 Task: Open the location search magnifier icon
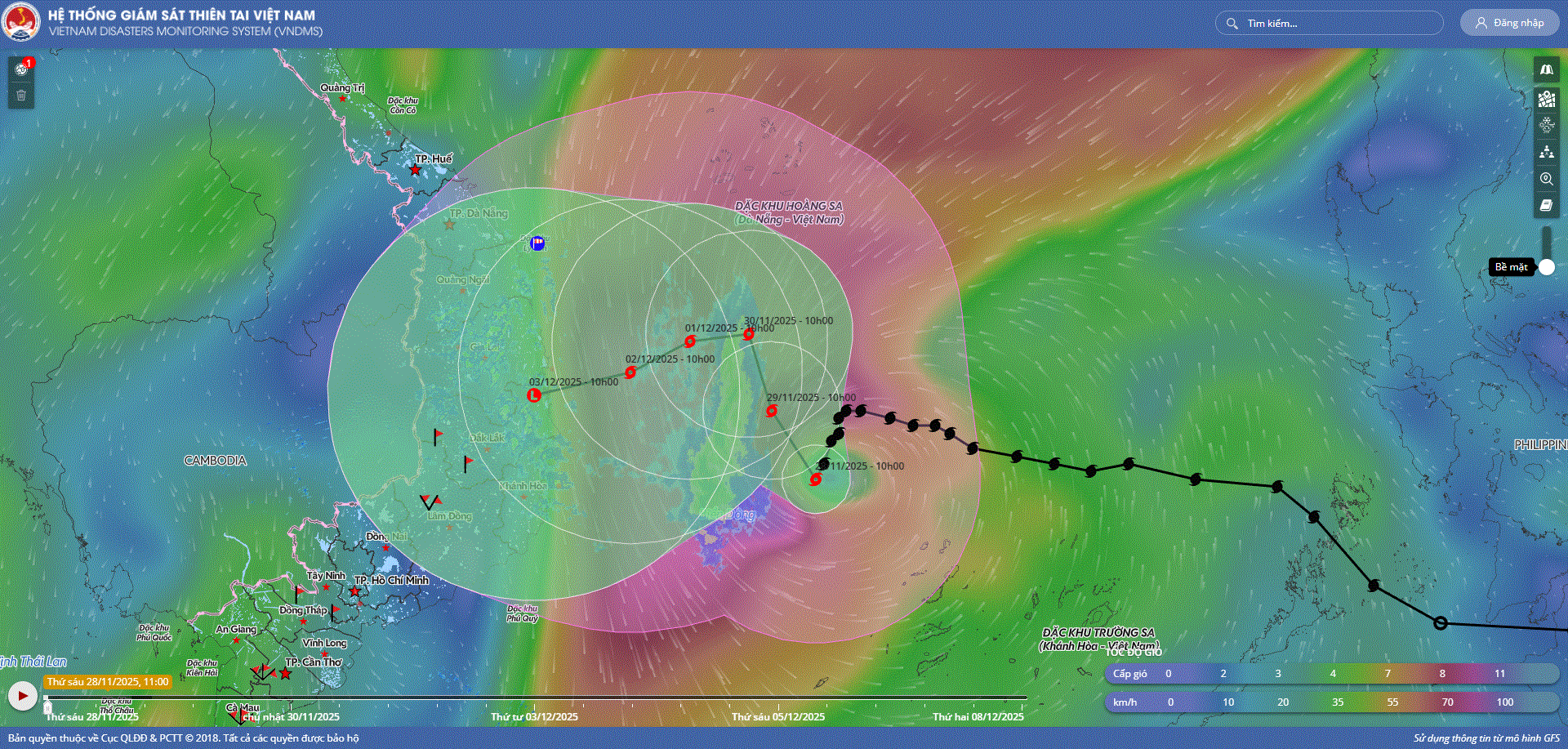coord(1546,179)
